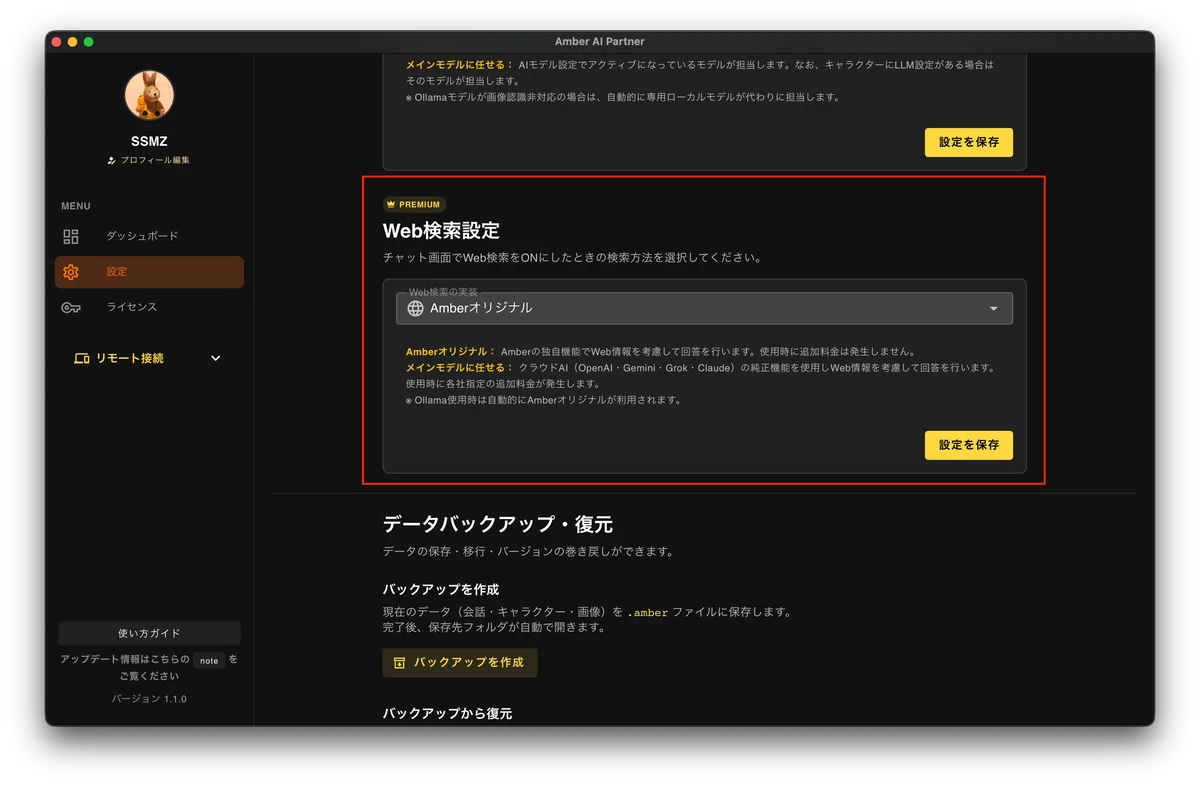Click the Amber AI Partner window title

tap(600, 41)
